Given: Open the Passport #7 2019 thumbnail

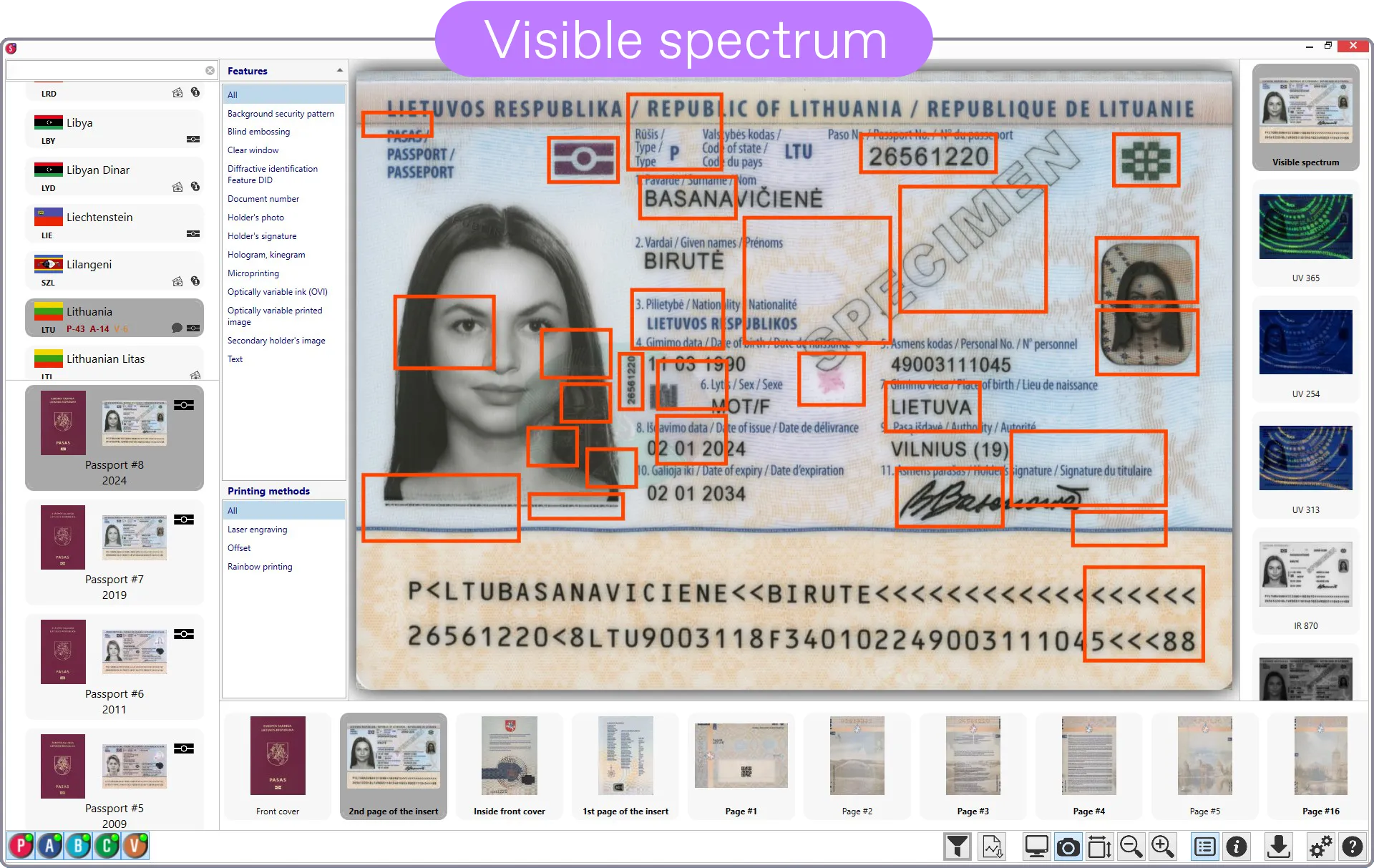Looking at the screenshot, I should tap(114, 553).
